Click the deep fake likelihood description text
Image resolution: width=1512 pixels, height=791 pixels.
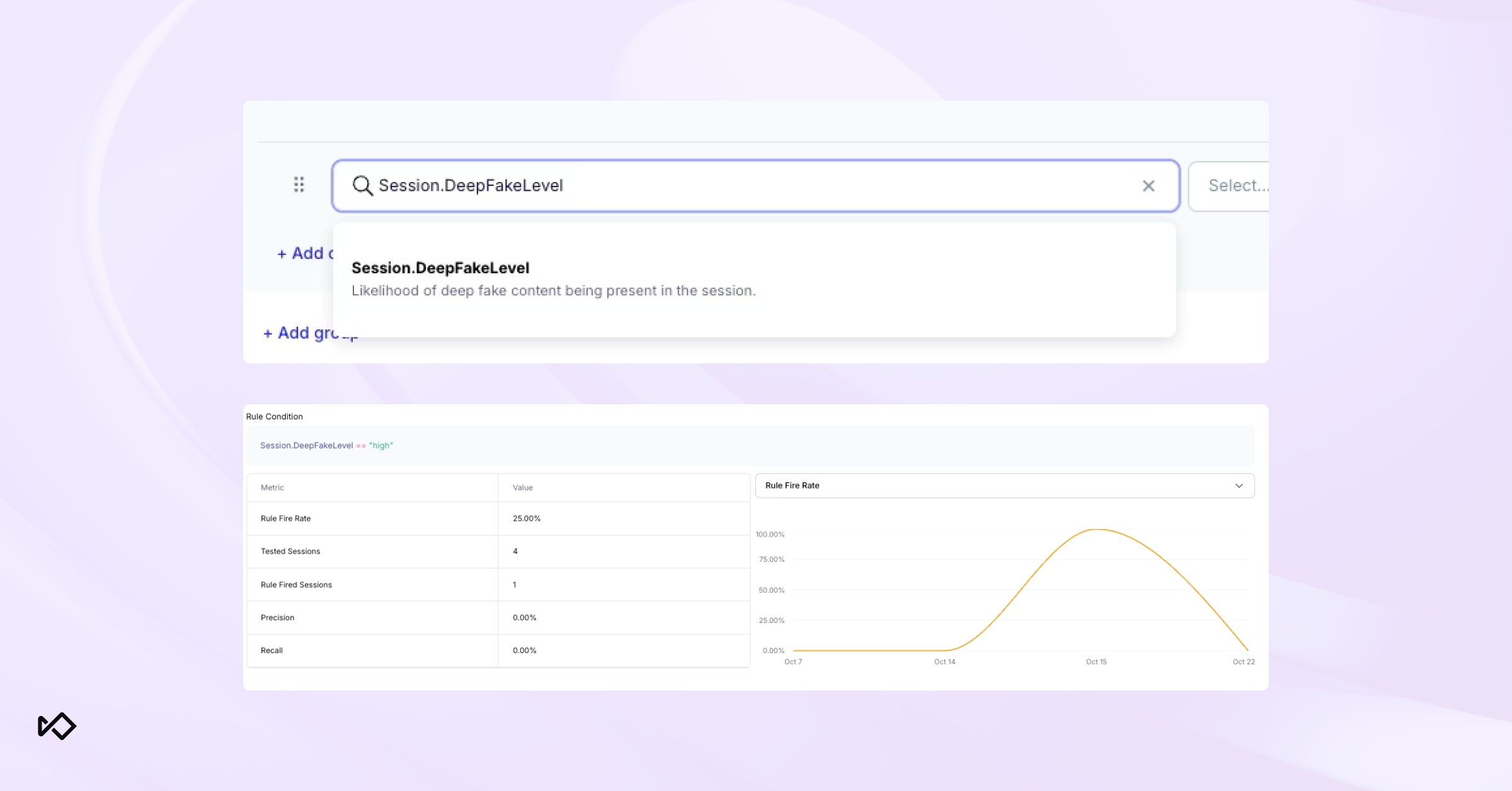[553, 291]
